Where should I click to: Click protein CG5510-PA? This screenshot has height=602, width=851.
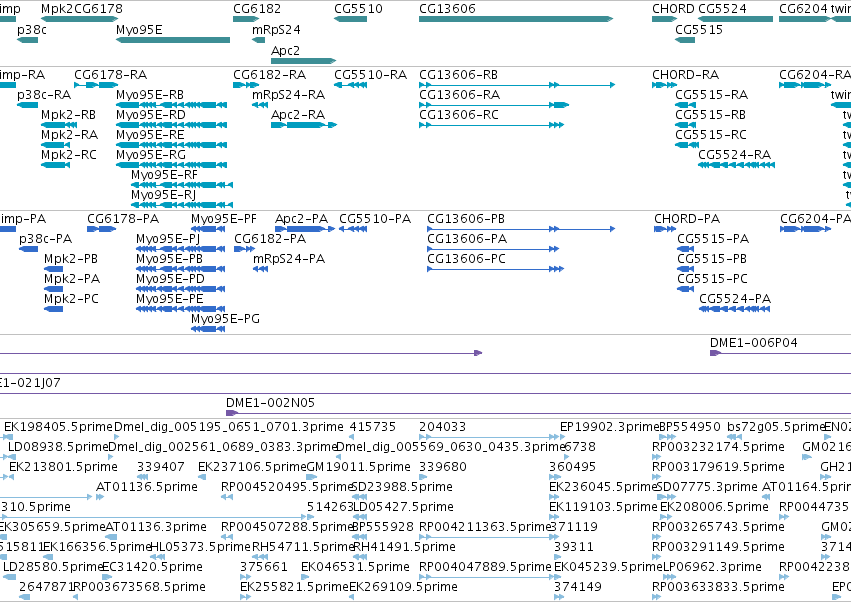[375, 219]
